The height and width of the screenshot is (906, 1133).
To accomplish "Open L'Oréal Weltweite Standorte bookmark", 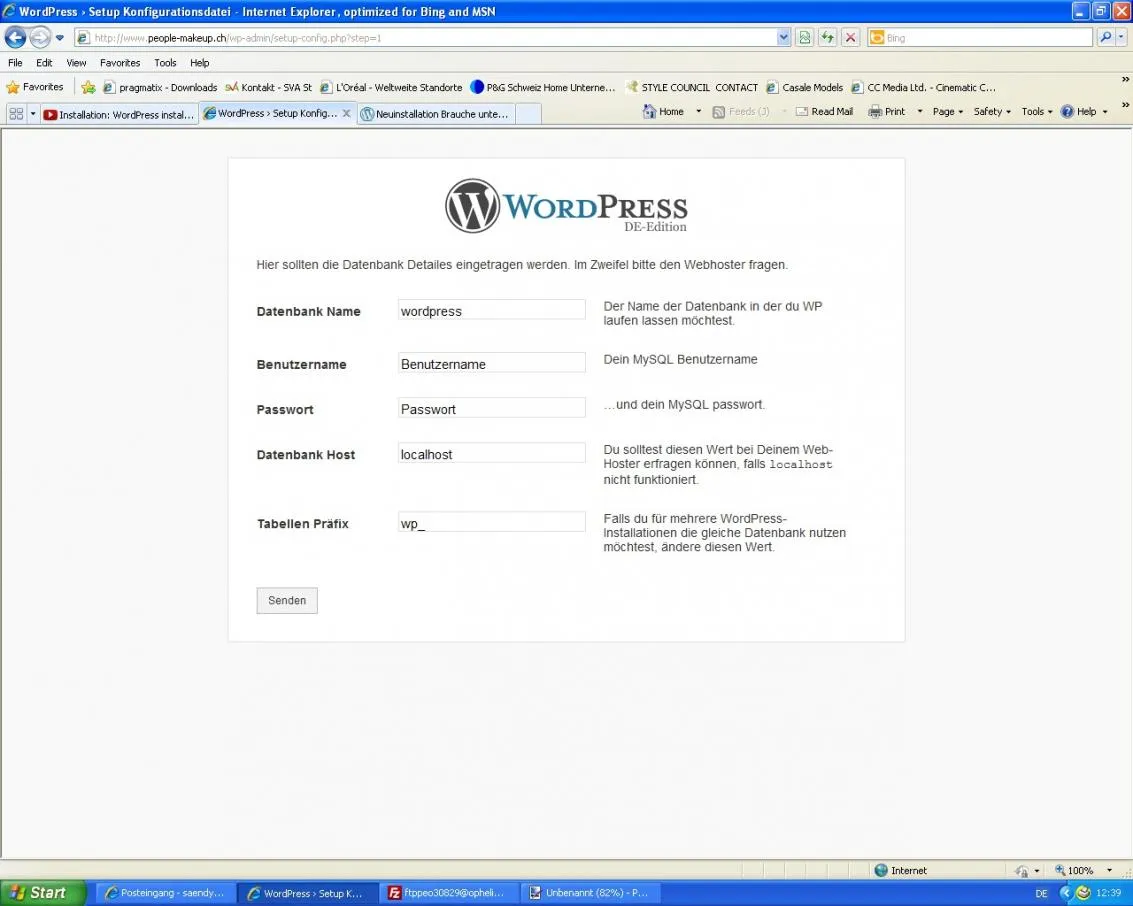I will pos(391,87).
